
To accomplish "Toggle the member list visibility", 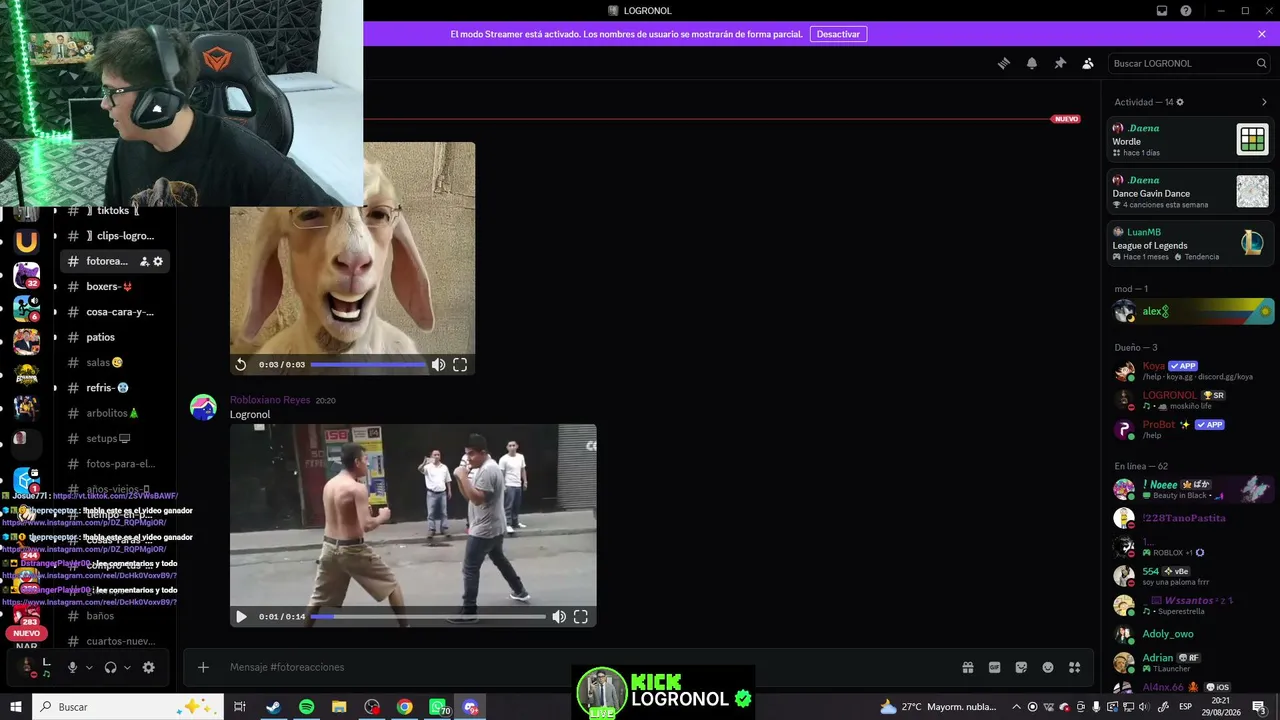I will pos(1088,63).
